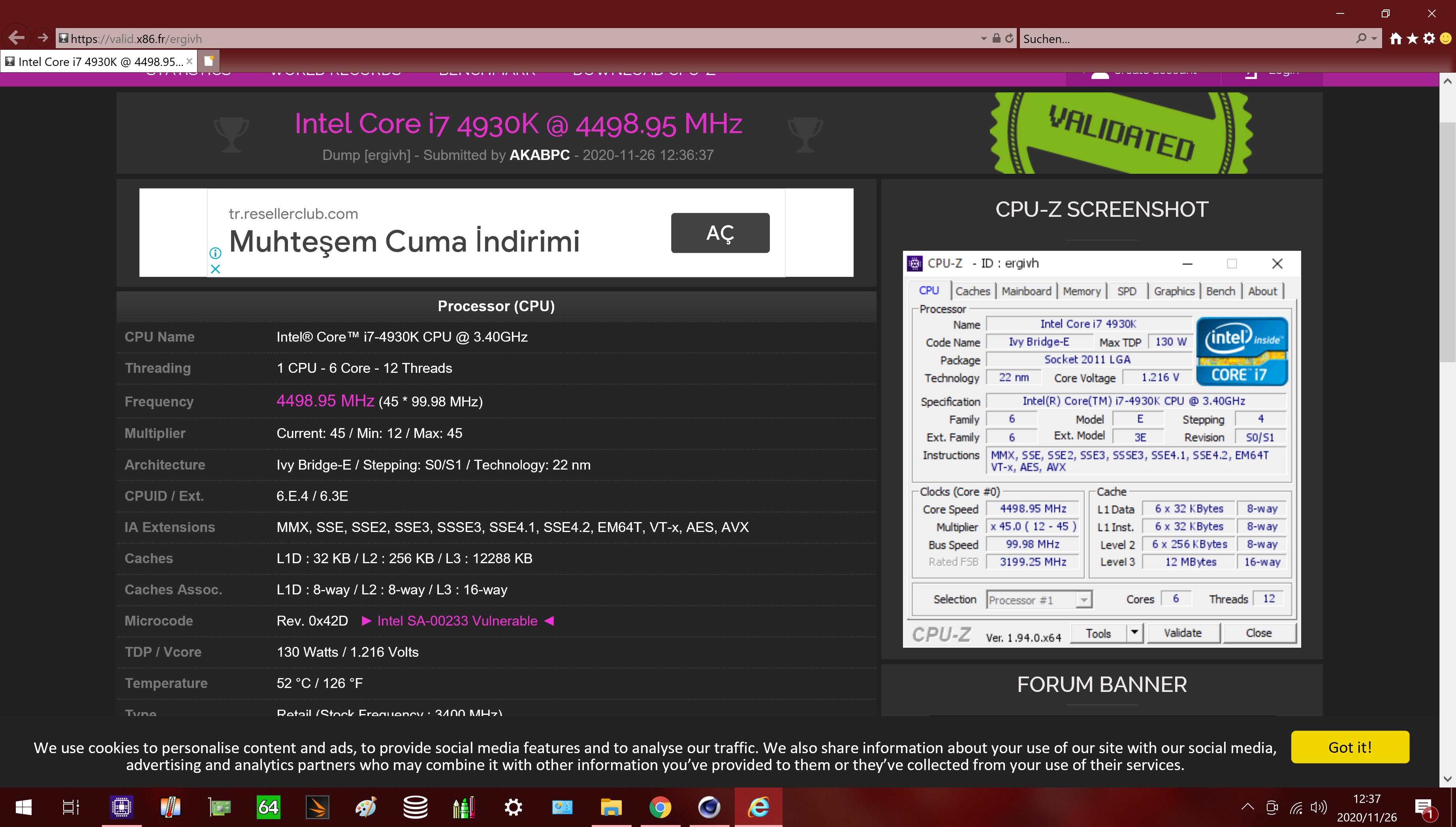Switch to Google Chrome in the taskbar

660,807
